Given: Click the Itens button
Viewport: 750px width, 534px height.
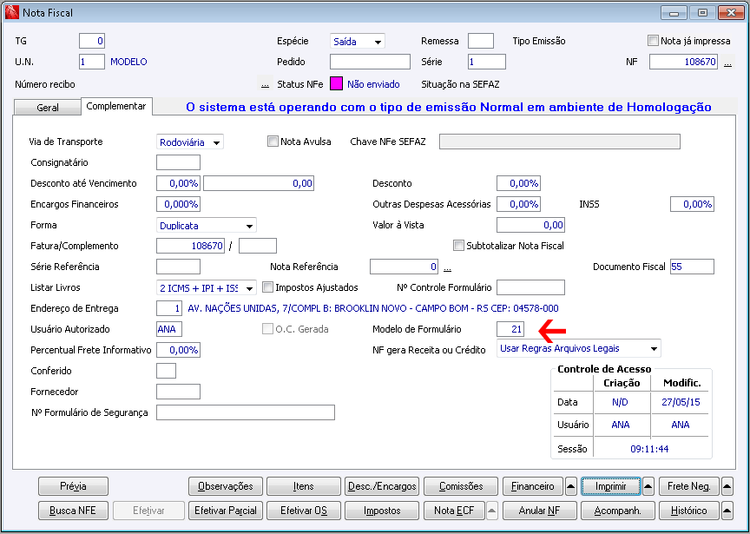Looking at the screenshot, I should pyautogui.click(x=303, y=487).
